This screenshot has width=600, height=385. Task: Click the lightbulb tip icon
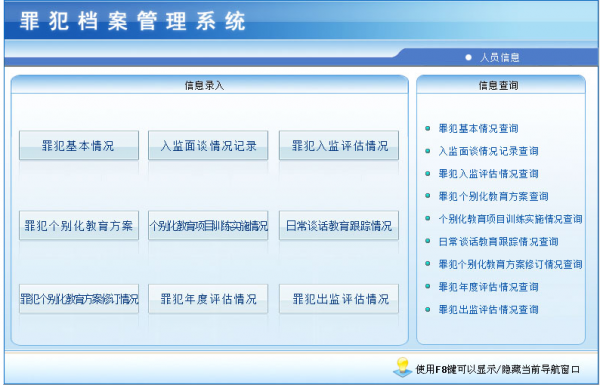pos(402,367)
